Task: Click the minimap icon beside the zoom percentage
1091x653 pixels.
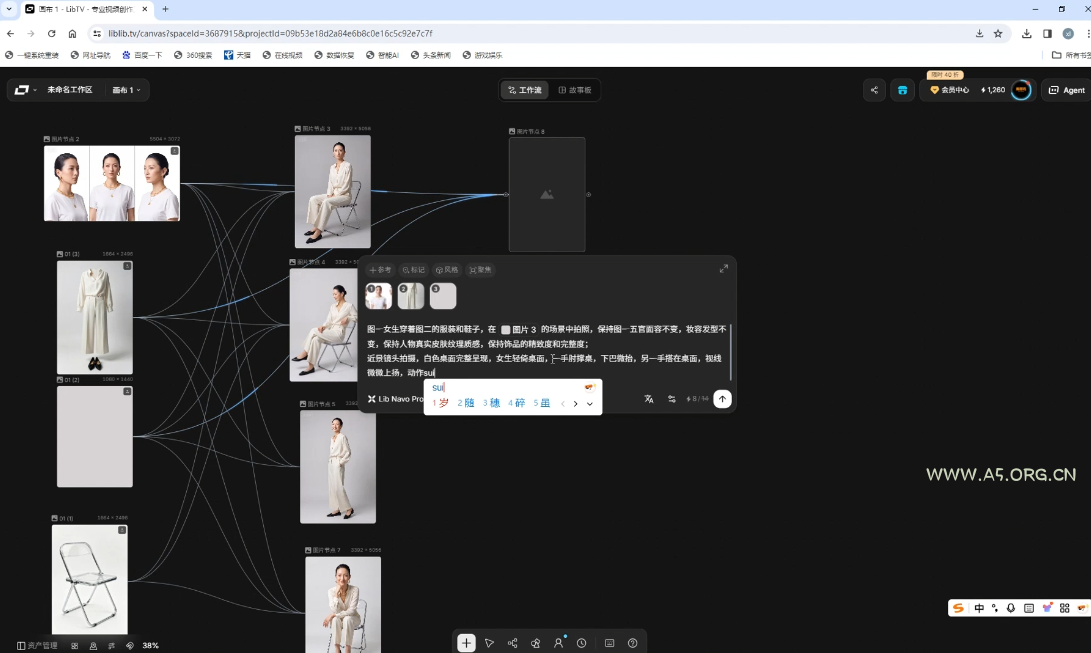Action: click(129, 645)
